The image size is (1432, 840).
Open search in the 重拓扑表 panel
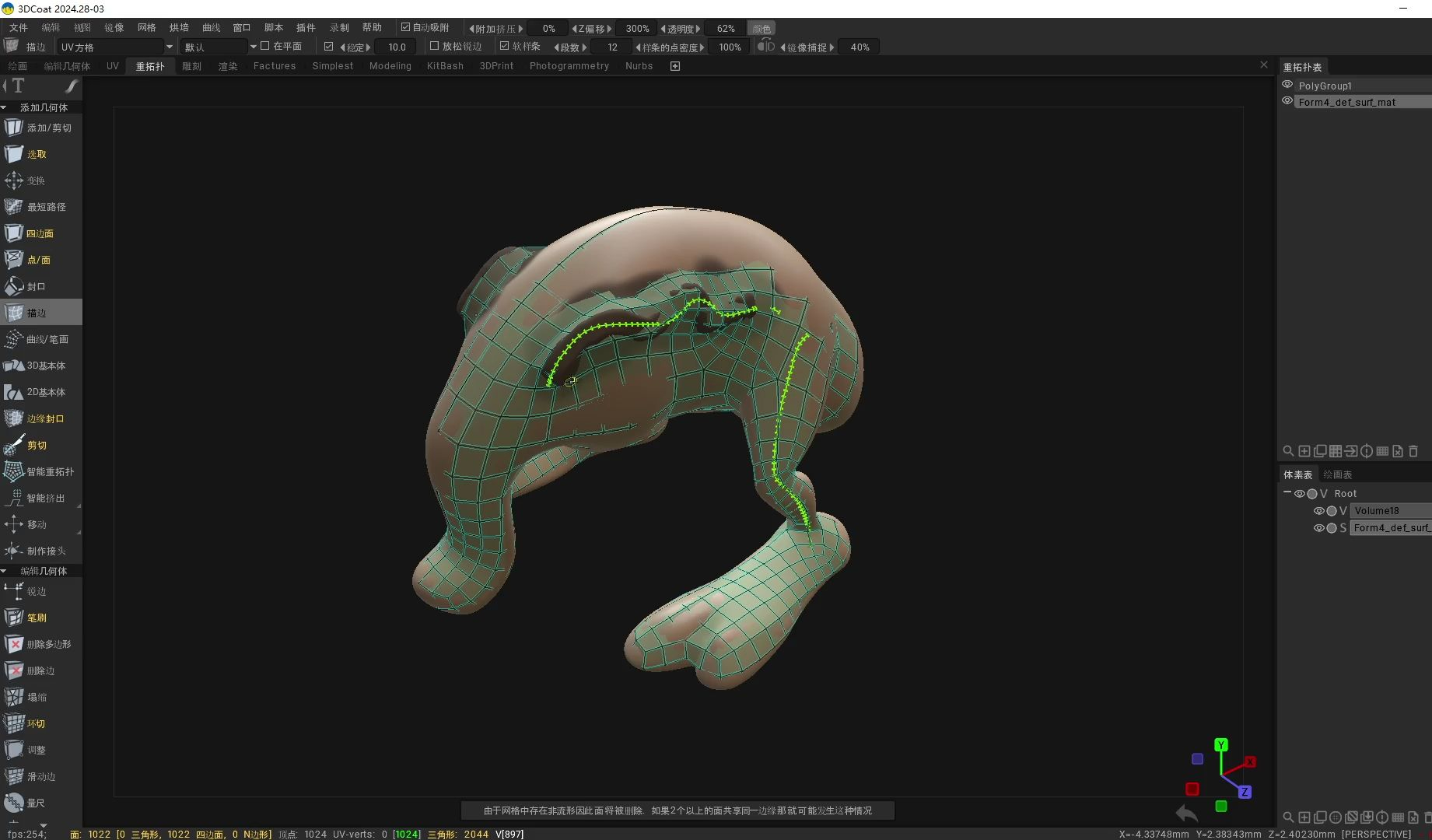(x=1288, y=451)
